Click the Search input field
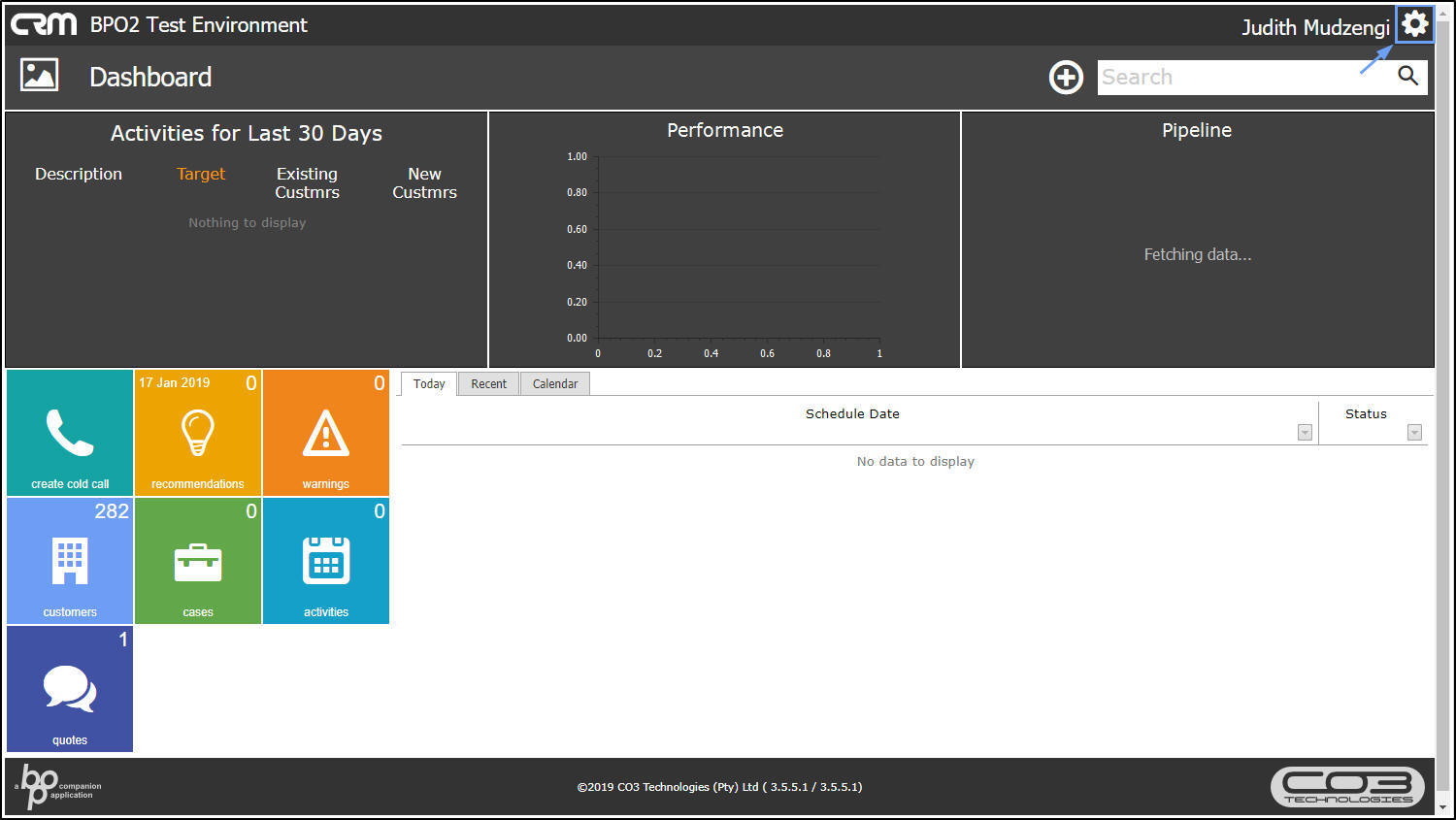Viewport: 1456px width, 820px height. click(x=1244, y=78)
